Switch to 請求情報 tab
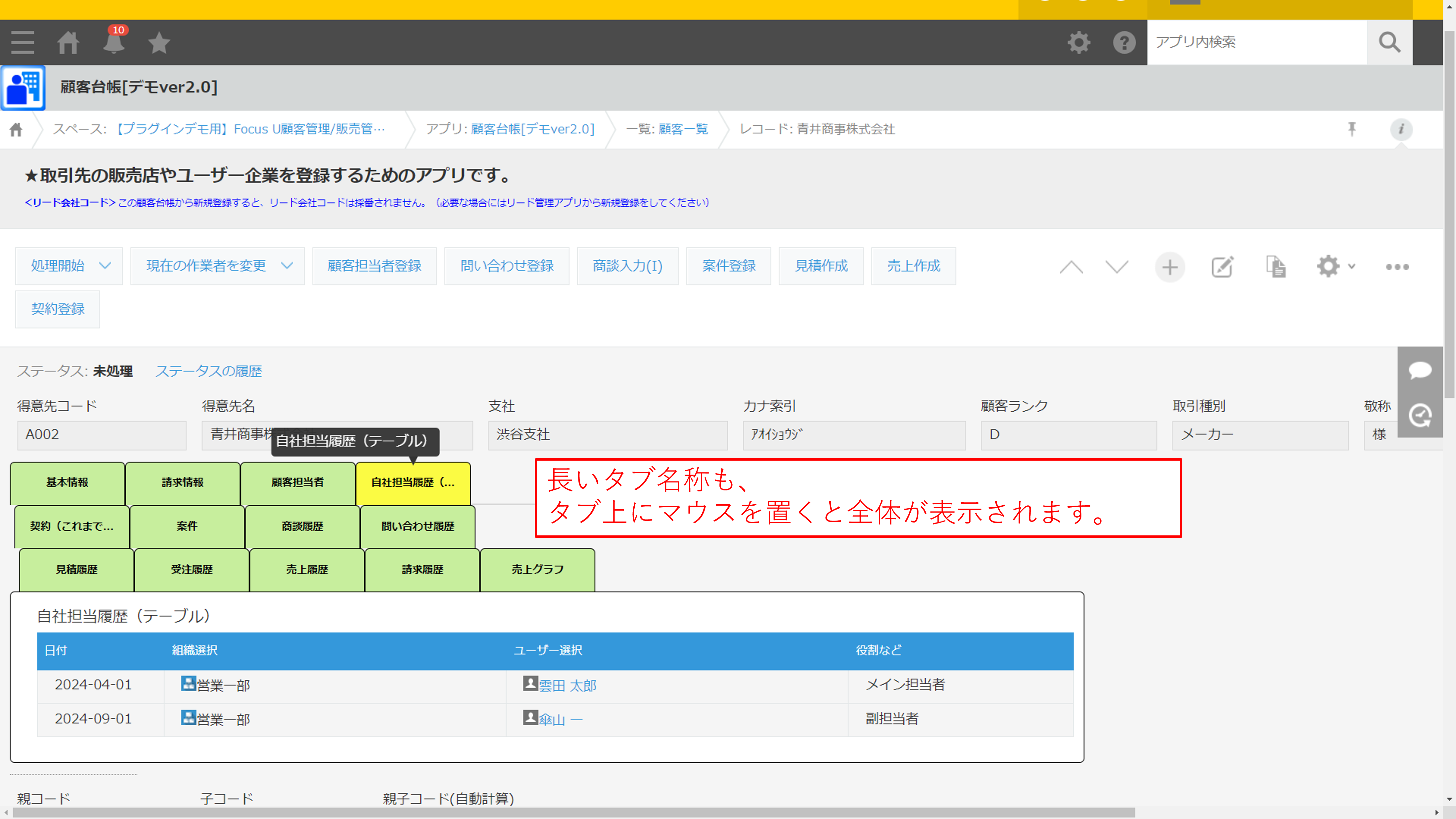The image size is (1456, 819). tap(183, 483)
